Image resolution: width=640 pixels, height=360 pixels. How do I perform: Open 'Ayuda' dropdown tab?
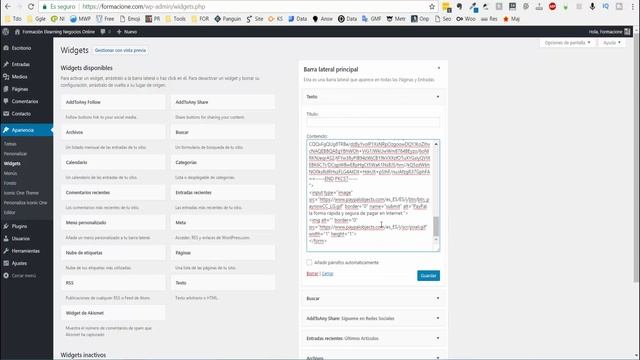click(x=612, y=42)
